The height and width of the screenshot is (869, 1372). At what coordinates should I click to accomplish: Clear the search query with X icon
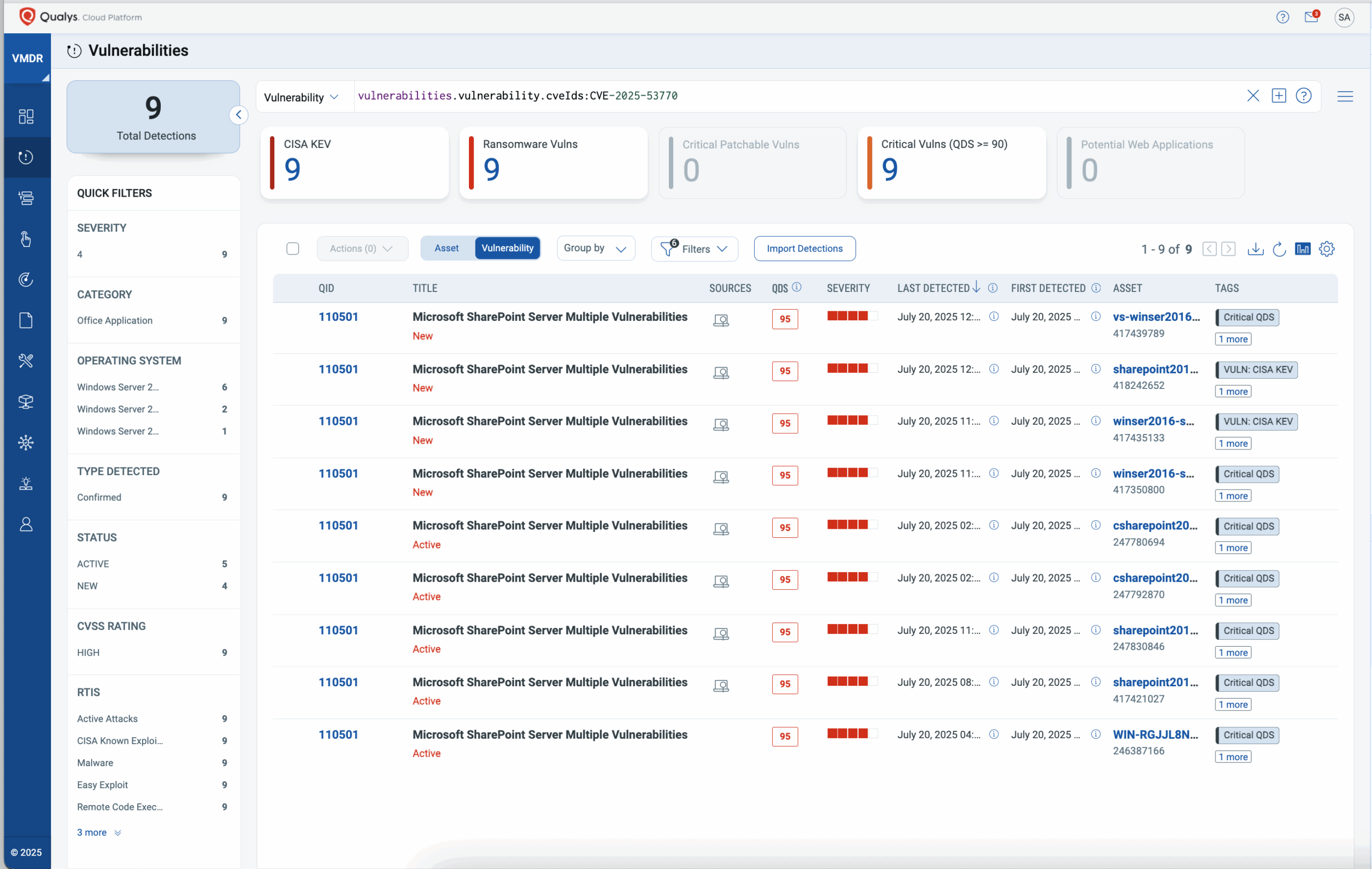pos(1252,96)
